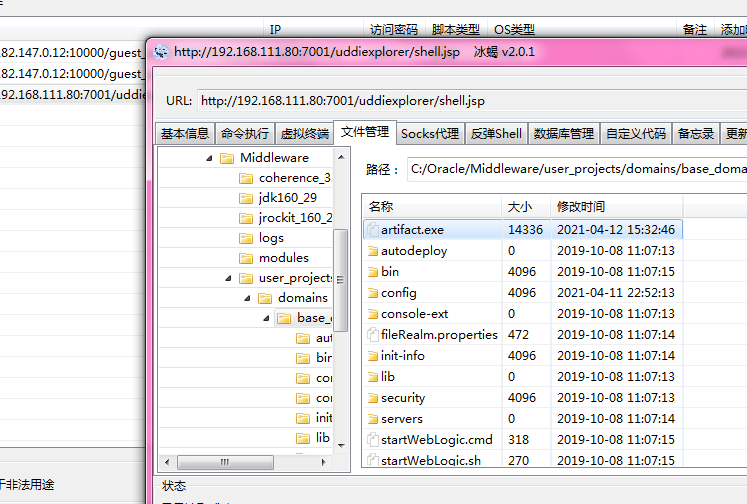Screen dimensions: 747x504
Task: Click the Behinder app icon in title bar
Action: tap(161, 51)
